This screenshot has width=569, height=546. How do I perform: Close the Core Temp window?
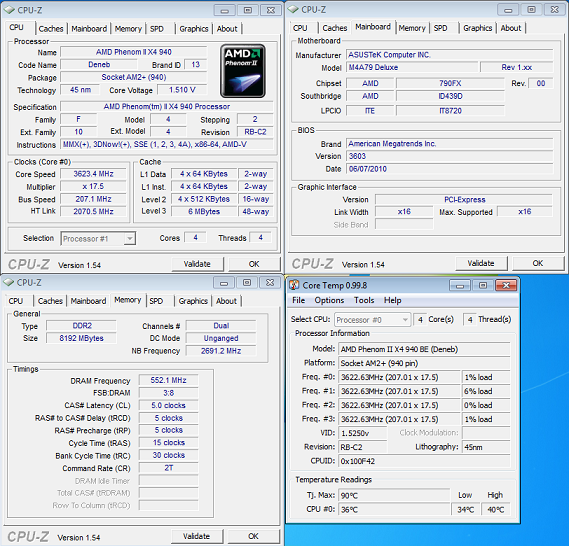pyautogui.click(x=506, y=286)
